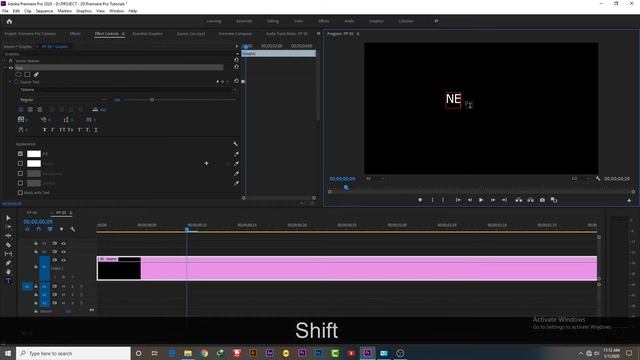Click the Stroke white color swatch
640x360 pixels.
[34, 164]
